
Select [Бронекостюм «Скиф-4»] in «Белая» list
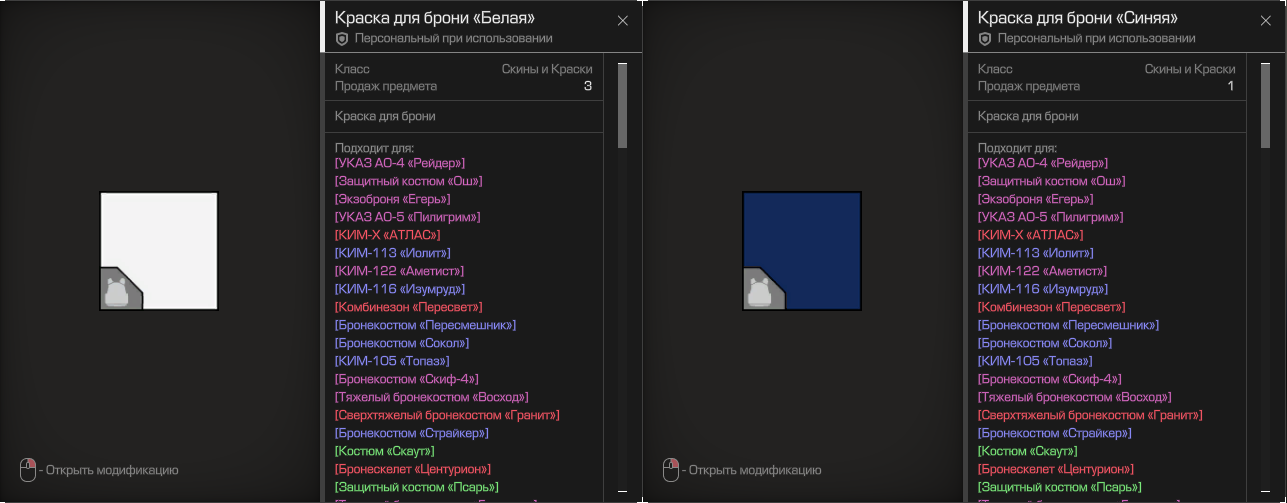407,379
